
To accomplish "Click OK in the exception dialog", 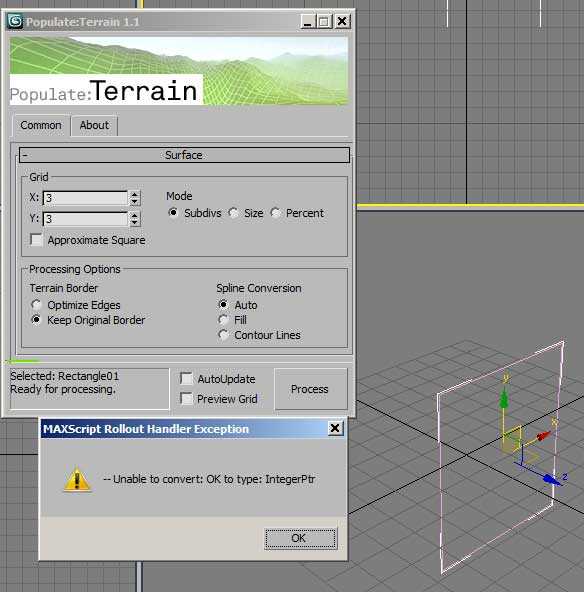I will coord(300,538).
